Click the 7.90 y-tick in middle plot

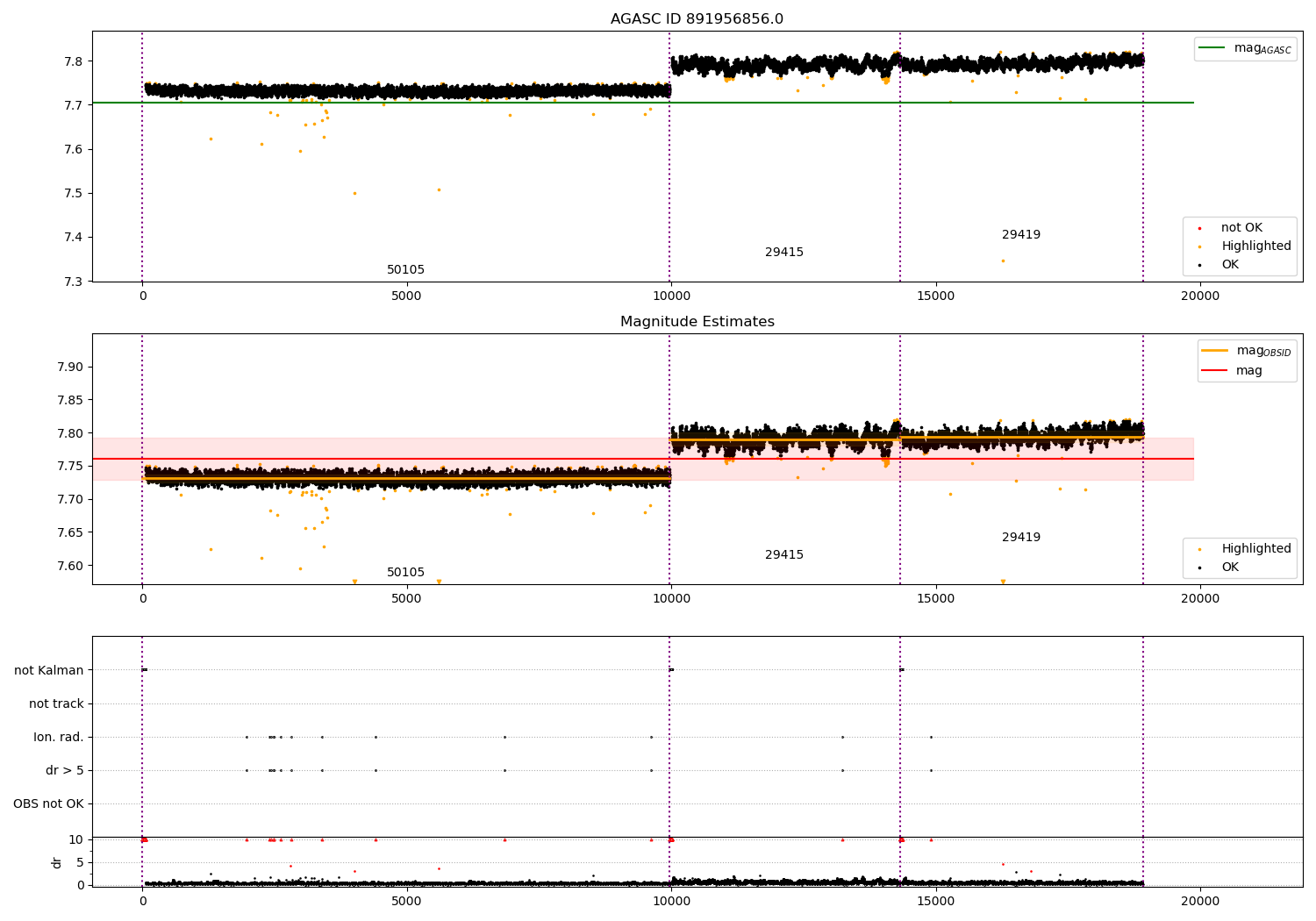click(x=71, y=368)
